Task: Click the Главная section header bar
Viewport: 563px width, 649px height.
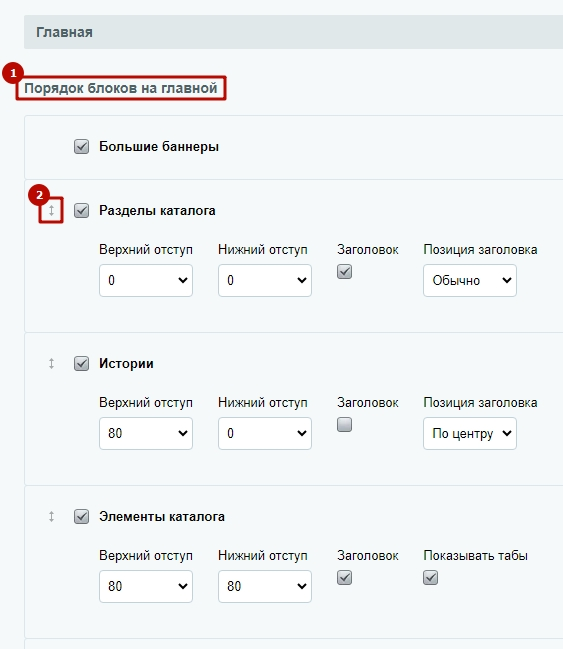Action: point(294,32)
